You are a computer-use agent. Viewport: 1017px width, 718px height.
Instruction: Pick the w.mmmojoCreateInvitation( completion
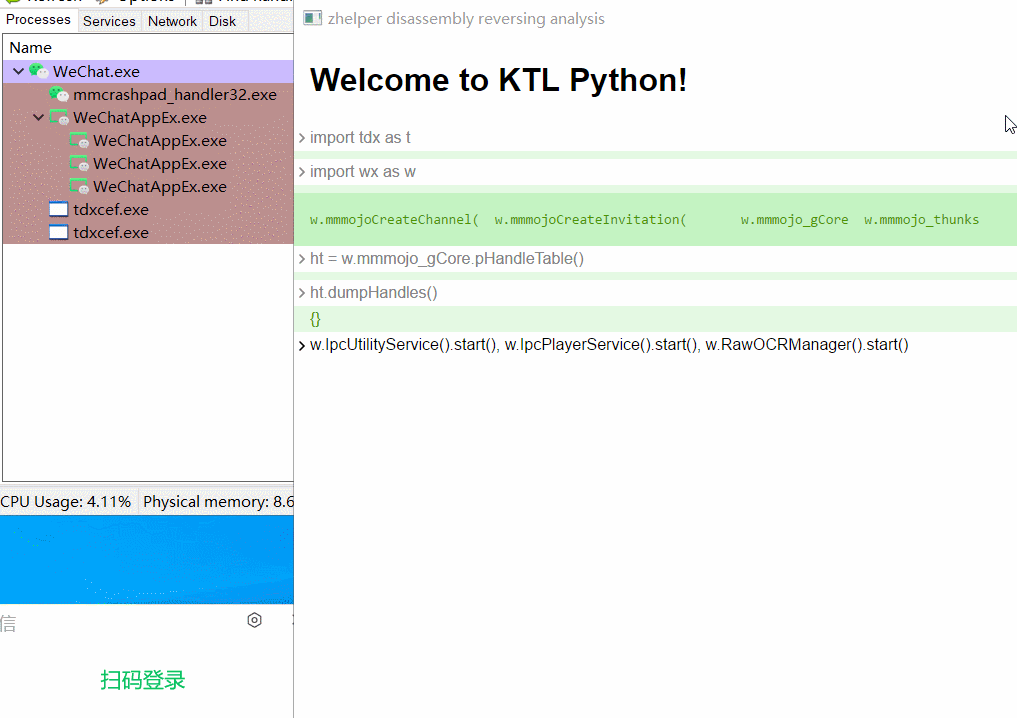pyautogui.click(x=590, y=220)
